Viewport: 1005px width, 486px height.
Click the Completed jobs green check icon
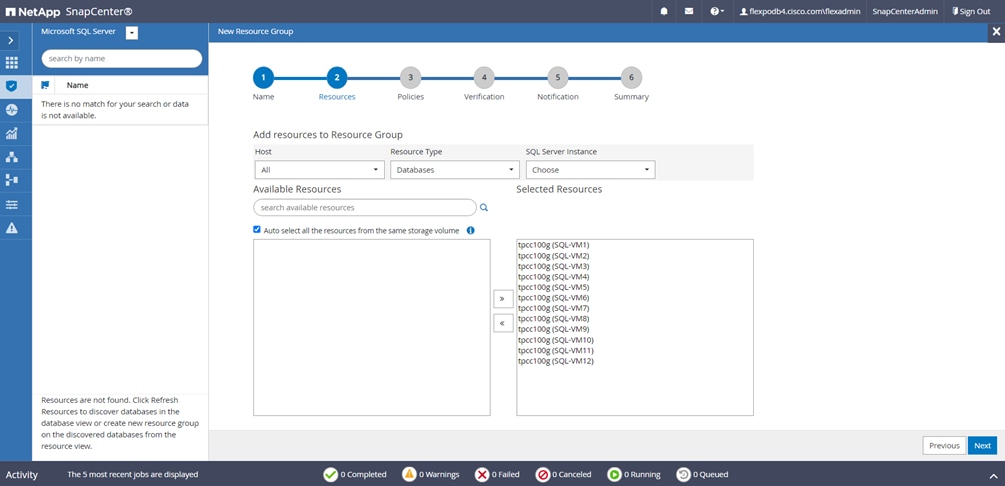click(x=331, y=474)
